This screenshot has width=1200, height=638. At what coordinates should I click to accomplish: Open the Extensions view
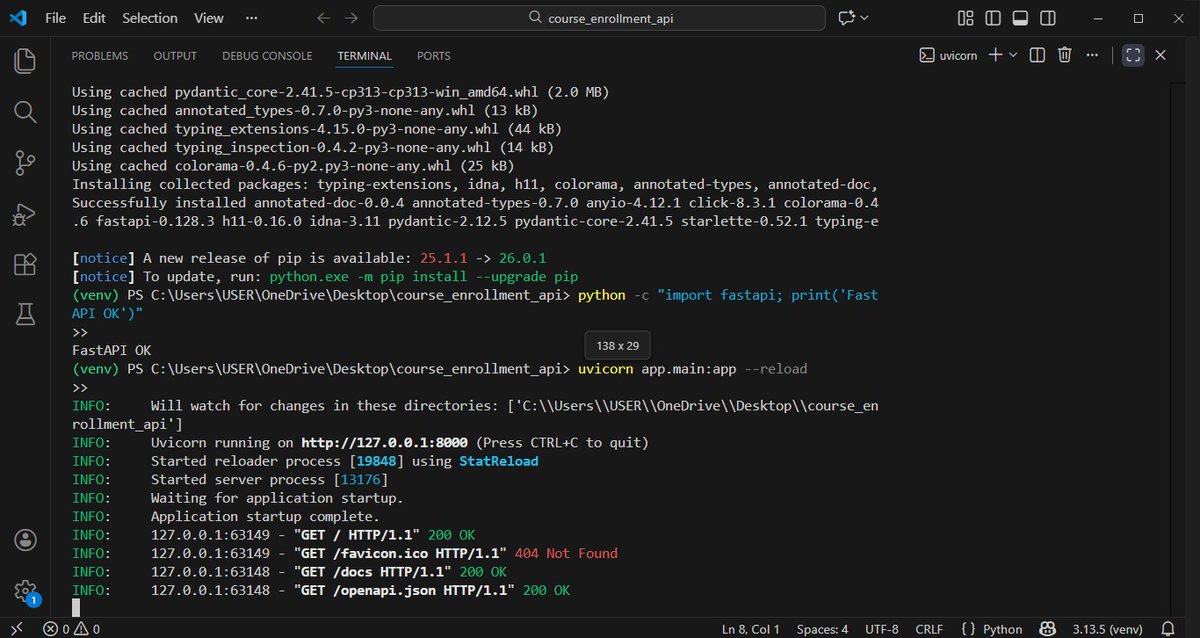[25, 264]
